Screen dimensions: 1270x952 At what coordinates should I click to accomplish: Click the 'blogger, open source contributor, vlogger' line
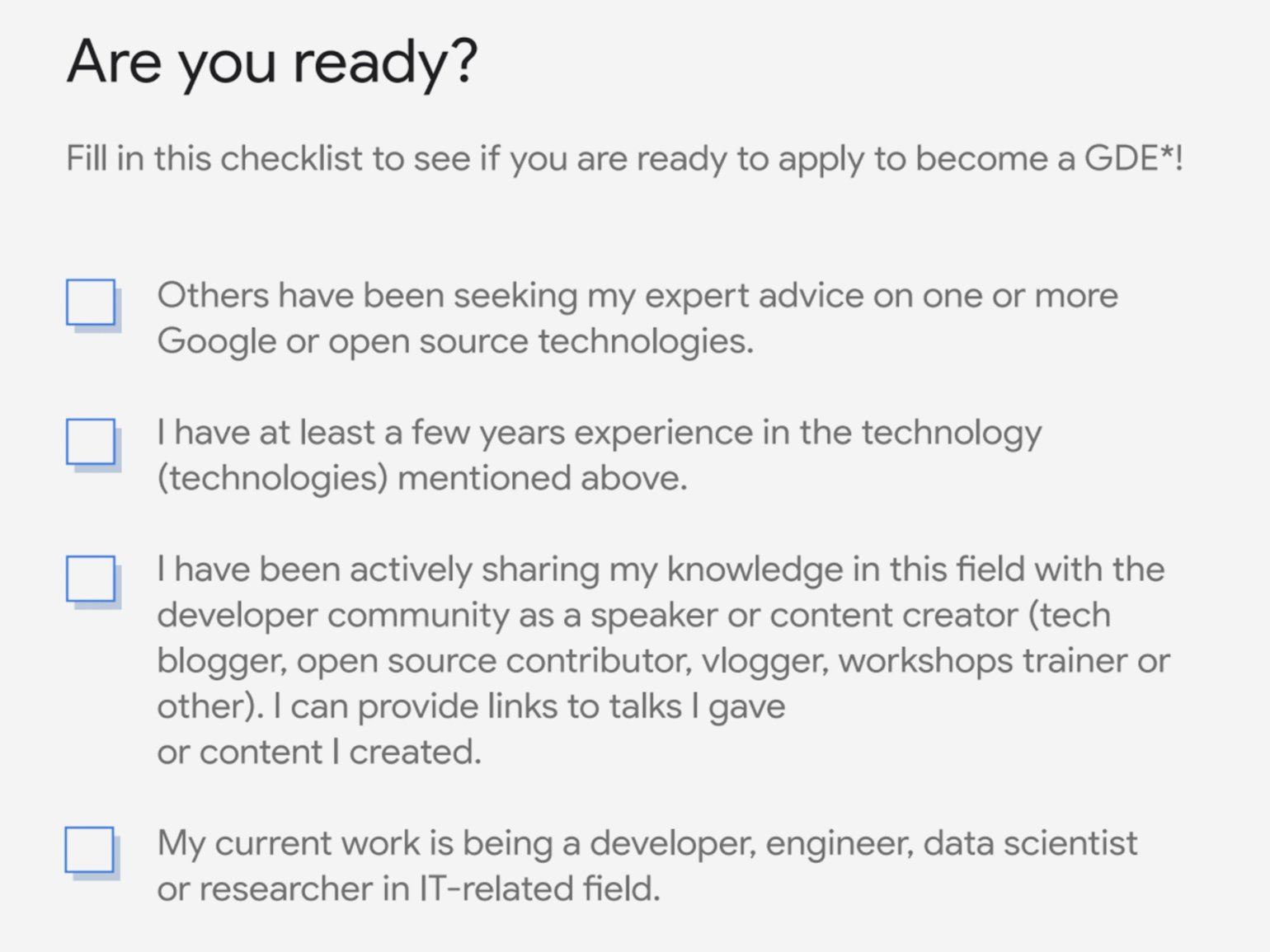[x=663, y=661]
